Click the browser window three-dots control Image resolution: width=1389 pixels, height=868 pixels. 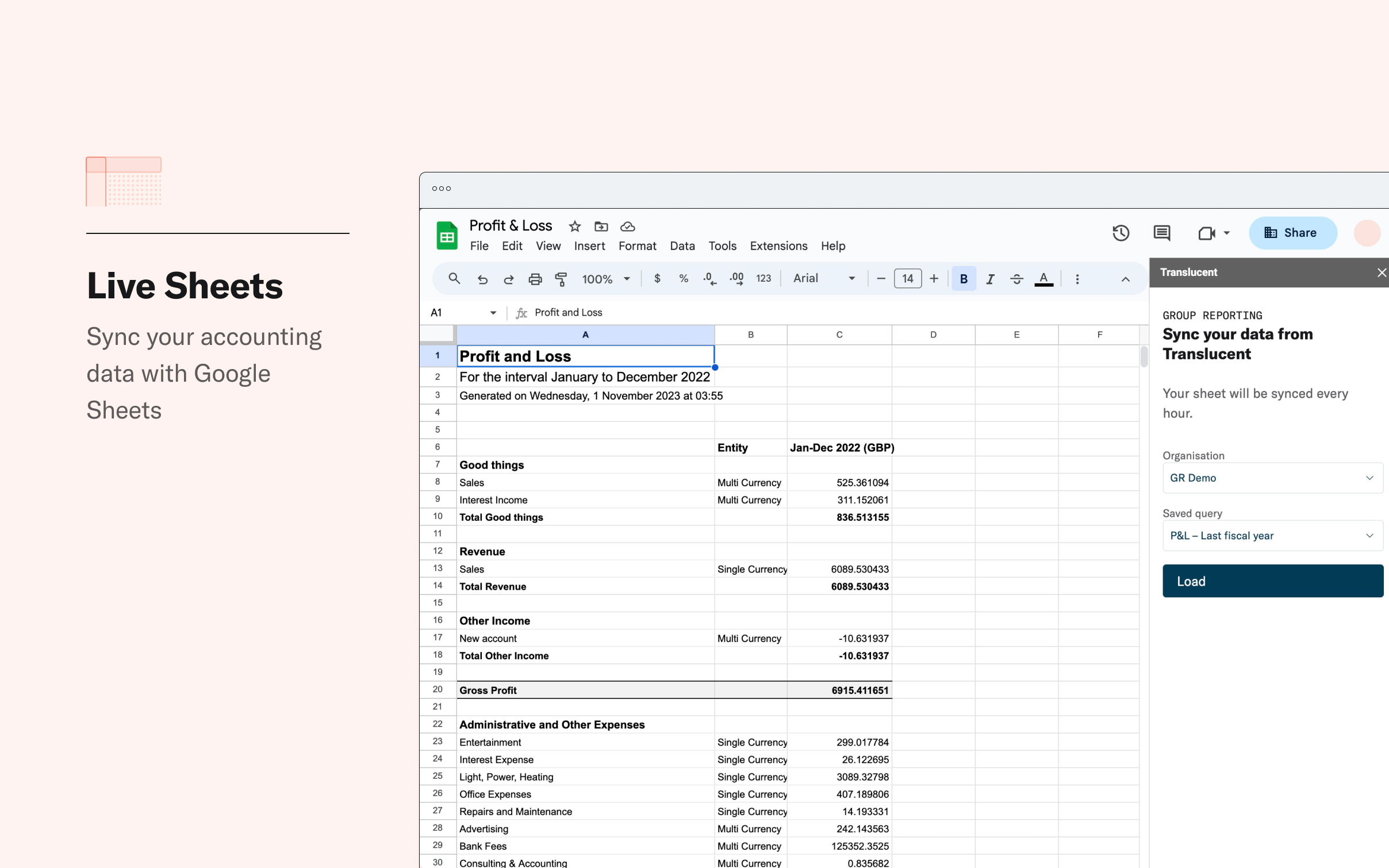click(x=442, y=189)
